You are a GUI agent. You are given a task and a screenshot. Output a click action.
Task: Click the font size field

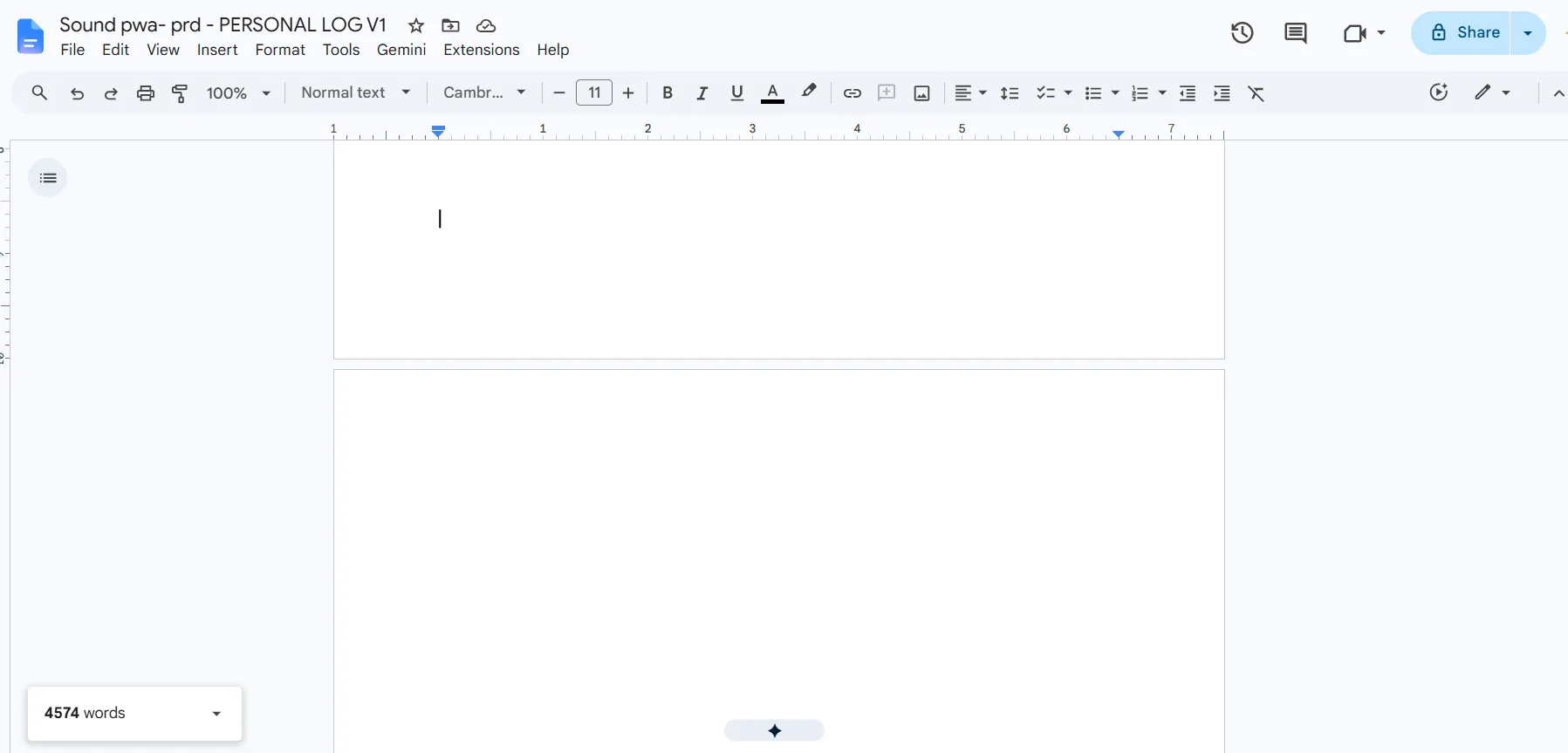pyautogui.click(x=594, y=92)
